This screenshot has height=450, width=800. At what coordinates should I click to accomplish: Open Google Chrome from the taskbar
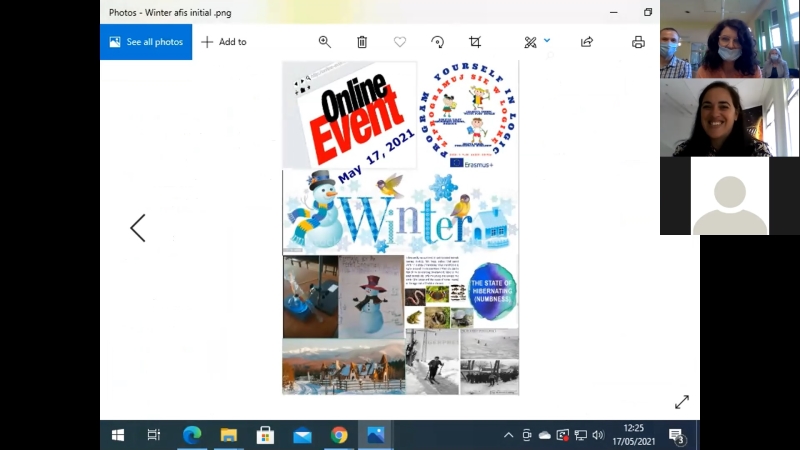(x=339, y=435)
